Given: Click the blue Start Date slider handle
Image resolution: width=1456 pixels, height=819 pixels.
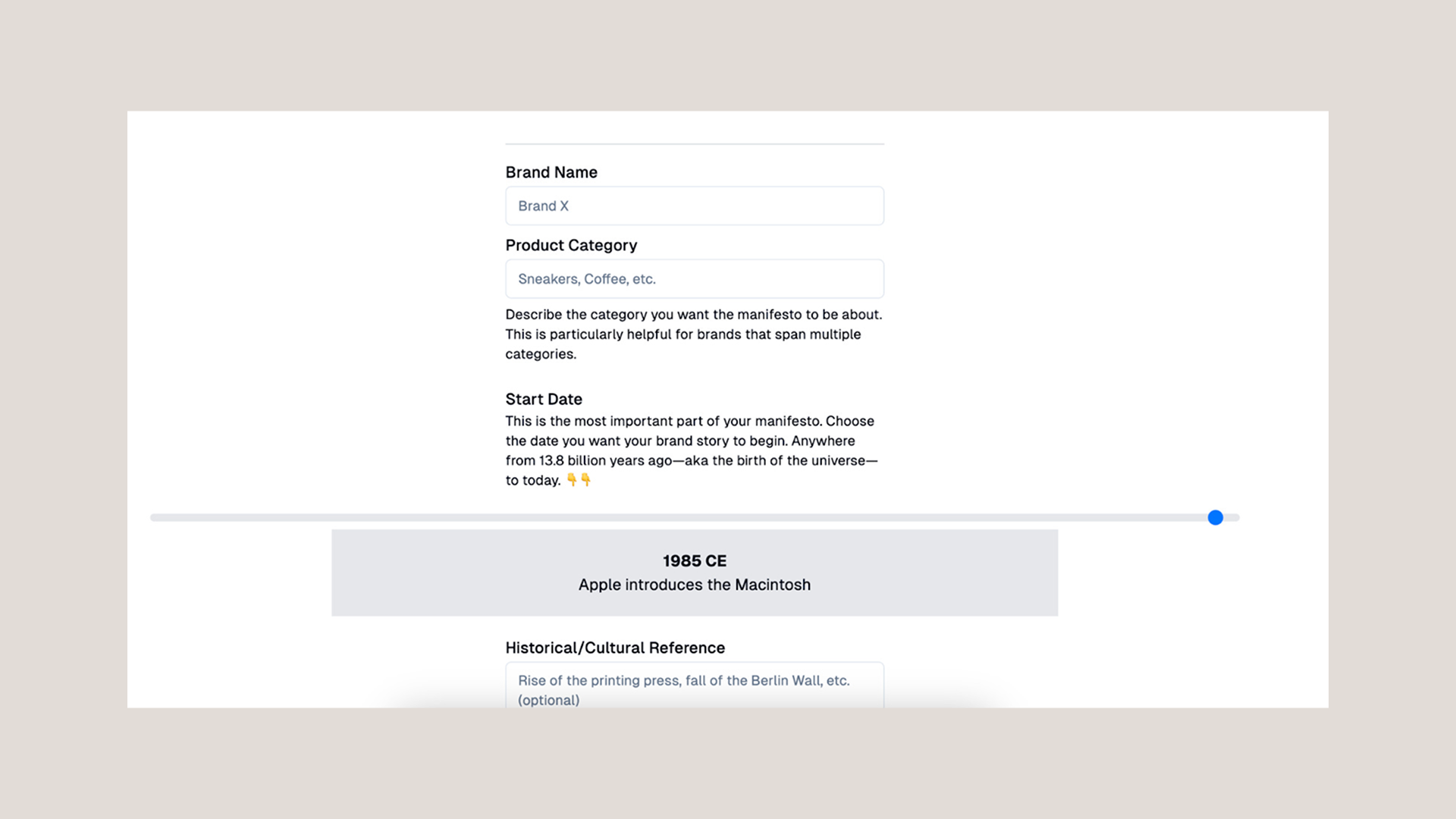Looking at the screenshot, I should coord(1215,517).
